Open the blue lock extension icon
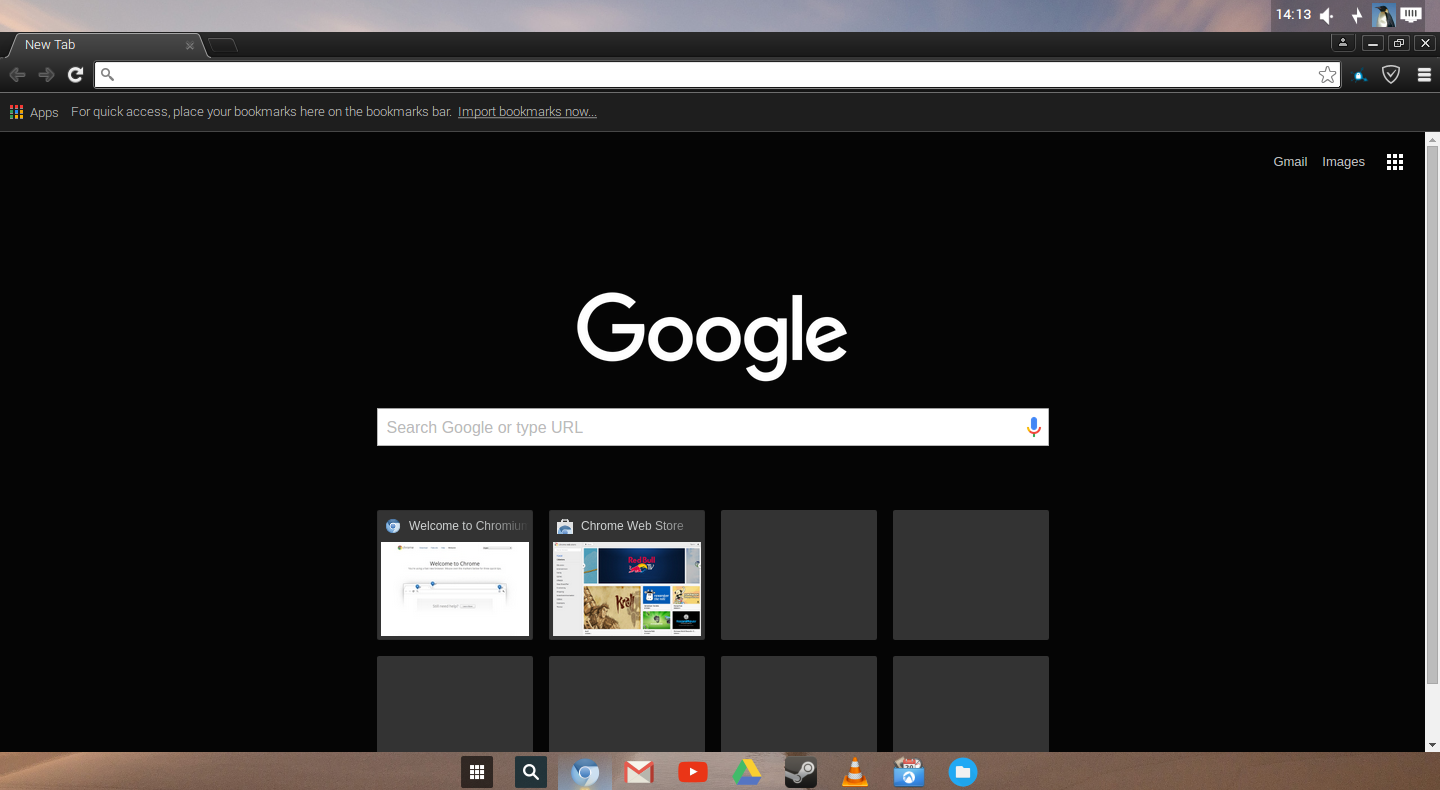The width and height of the screenshot is (1440, 790). point(1360,75)
